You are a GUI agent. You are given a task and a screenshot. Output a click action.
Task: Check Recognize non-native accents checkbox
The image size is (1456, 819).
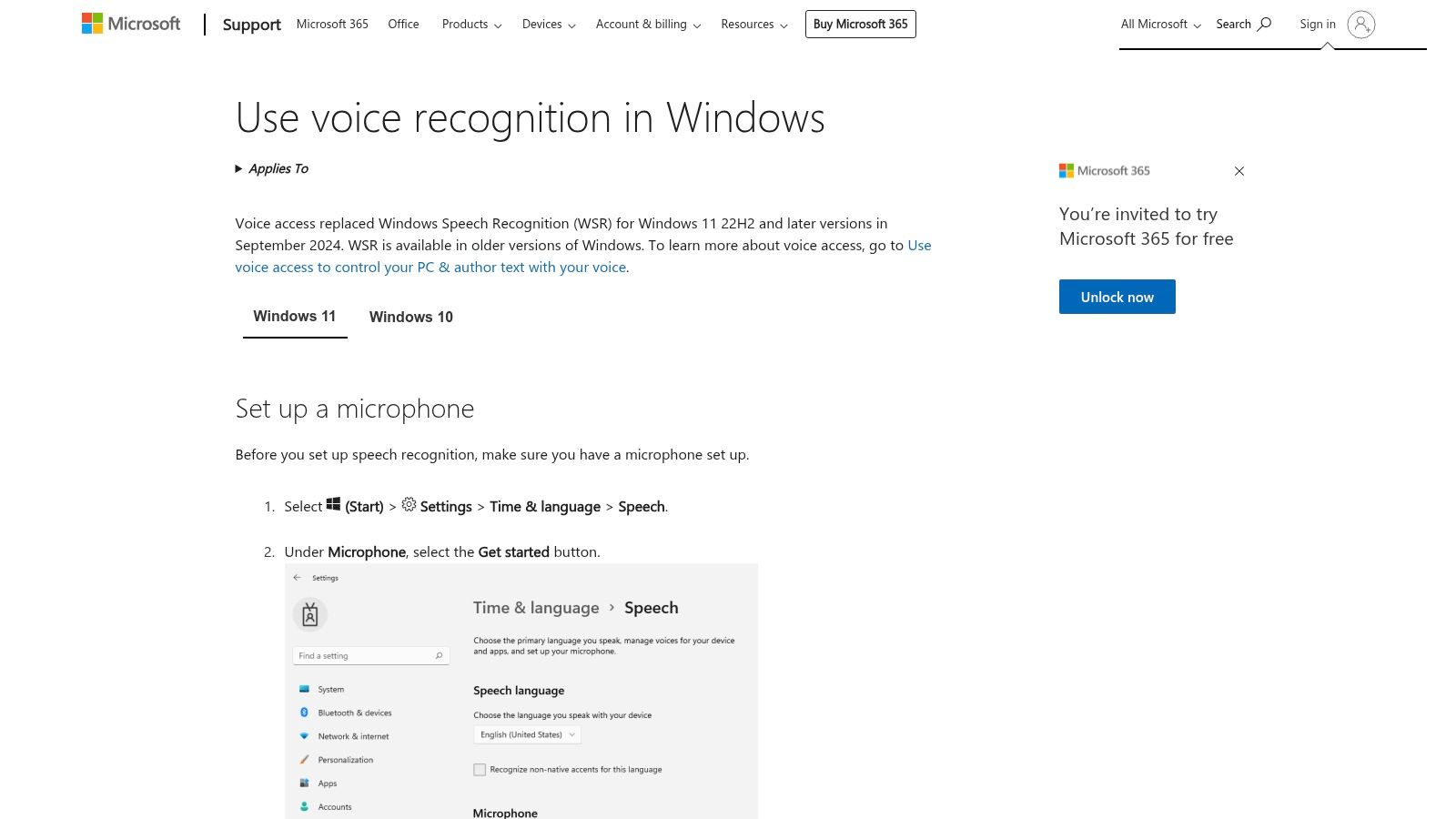tap(480, 770)
